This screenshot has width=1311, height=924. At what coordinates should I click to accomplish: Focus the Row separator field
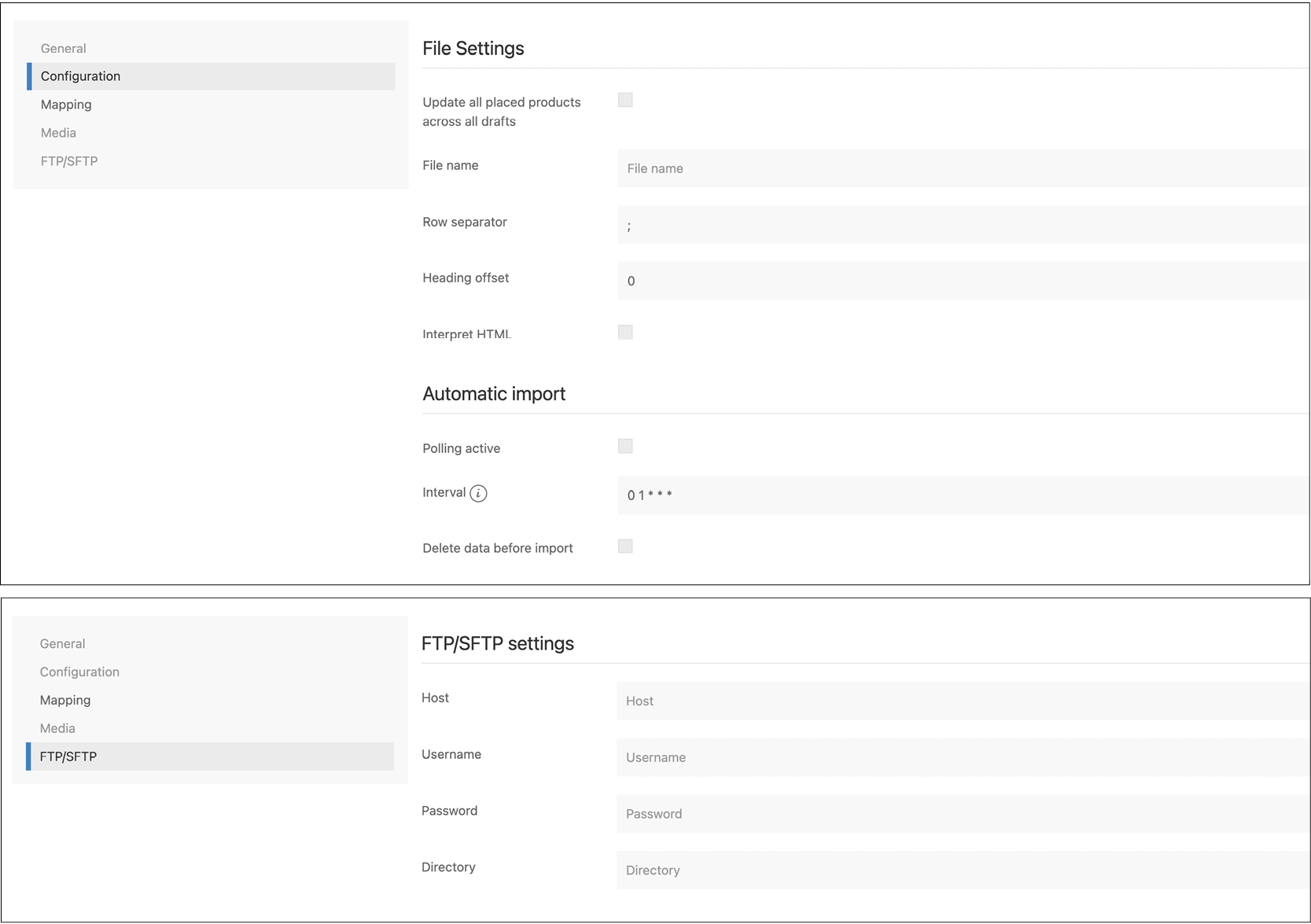pyautogui.click(x=963, y=225)
